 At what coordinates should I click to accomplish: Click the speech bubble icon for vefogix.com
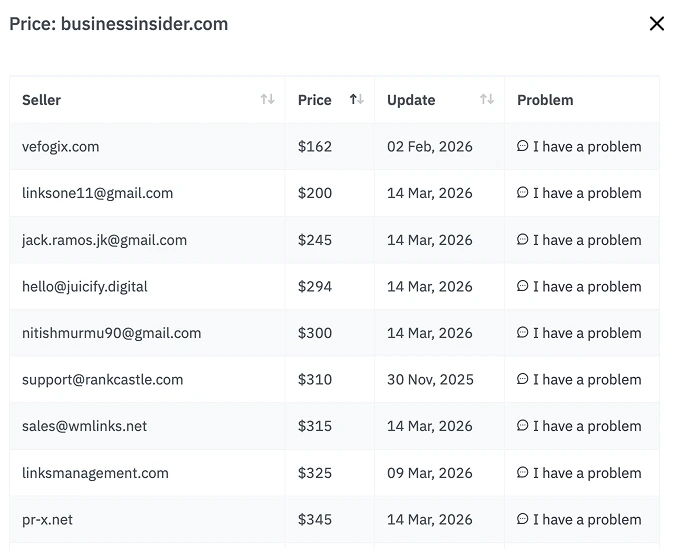pos(523,146)
